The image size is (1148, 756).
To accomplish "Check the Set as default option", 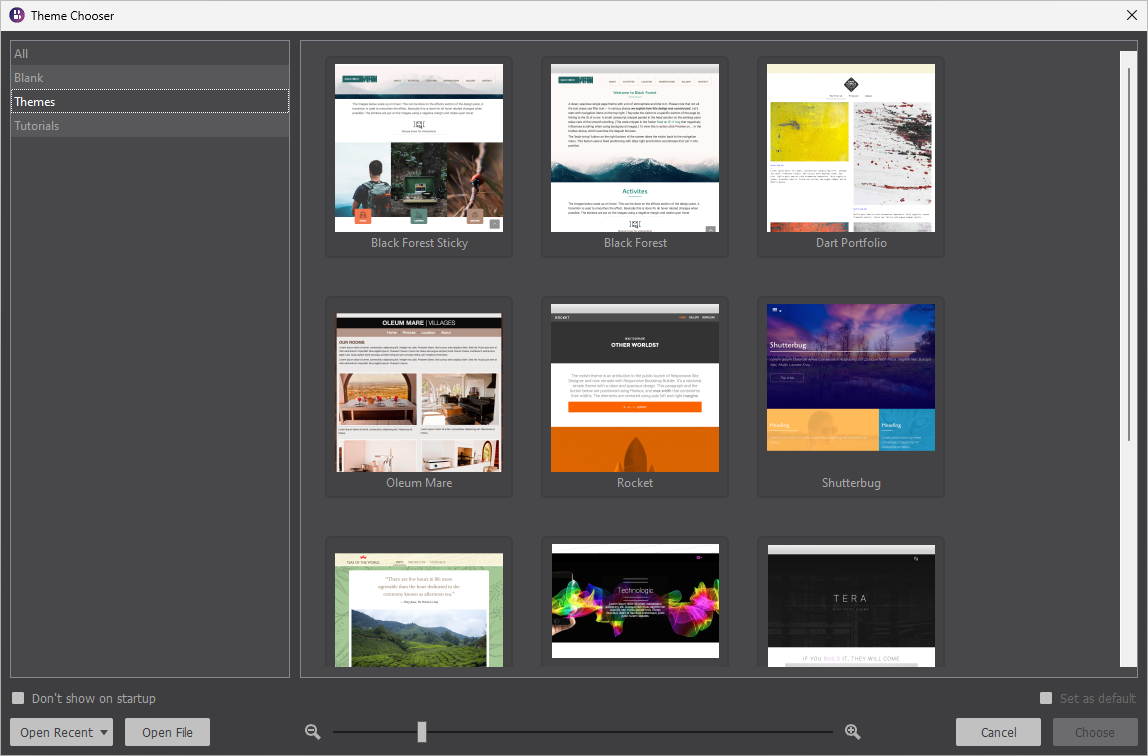I will (x=1046, y=698).
